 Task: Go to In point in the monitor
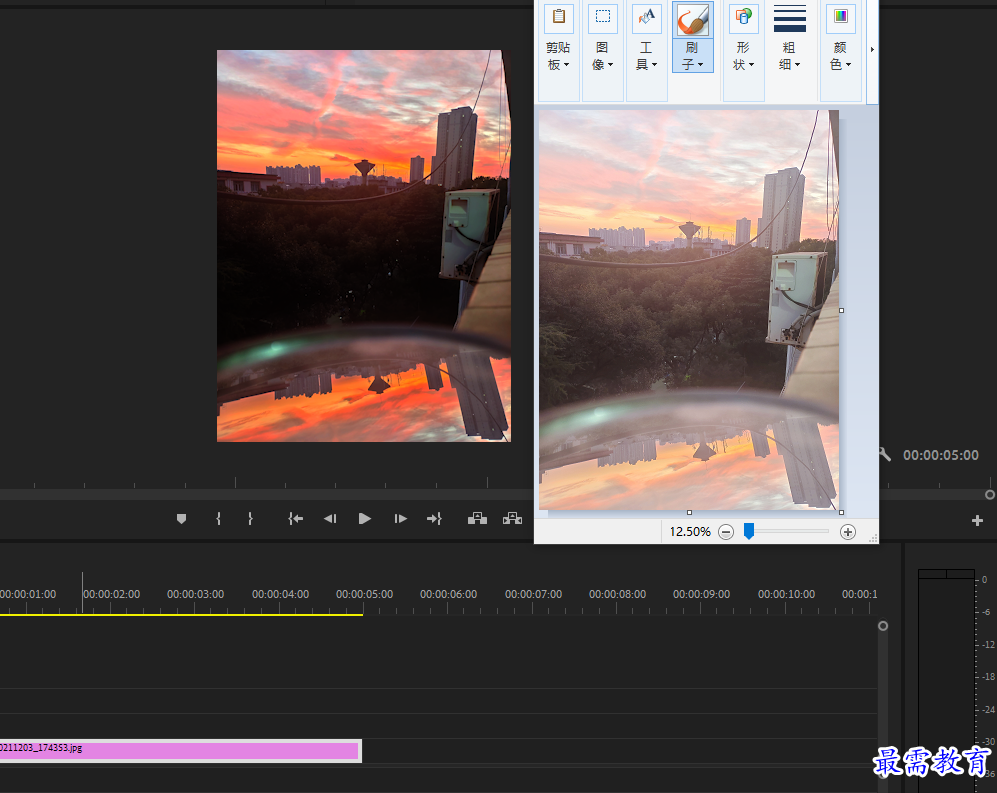pyautogui.click(x=295, y=519)
